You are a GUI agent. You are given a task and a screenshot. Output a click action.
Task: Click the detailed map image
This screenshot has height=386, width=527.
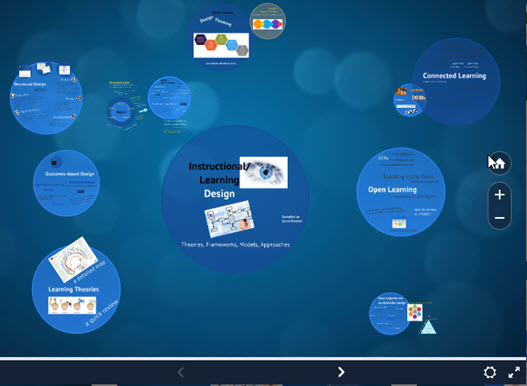click(x=73, y=260)
